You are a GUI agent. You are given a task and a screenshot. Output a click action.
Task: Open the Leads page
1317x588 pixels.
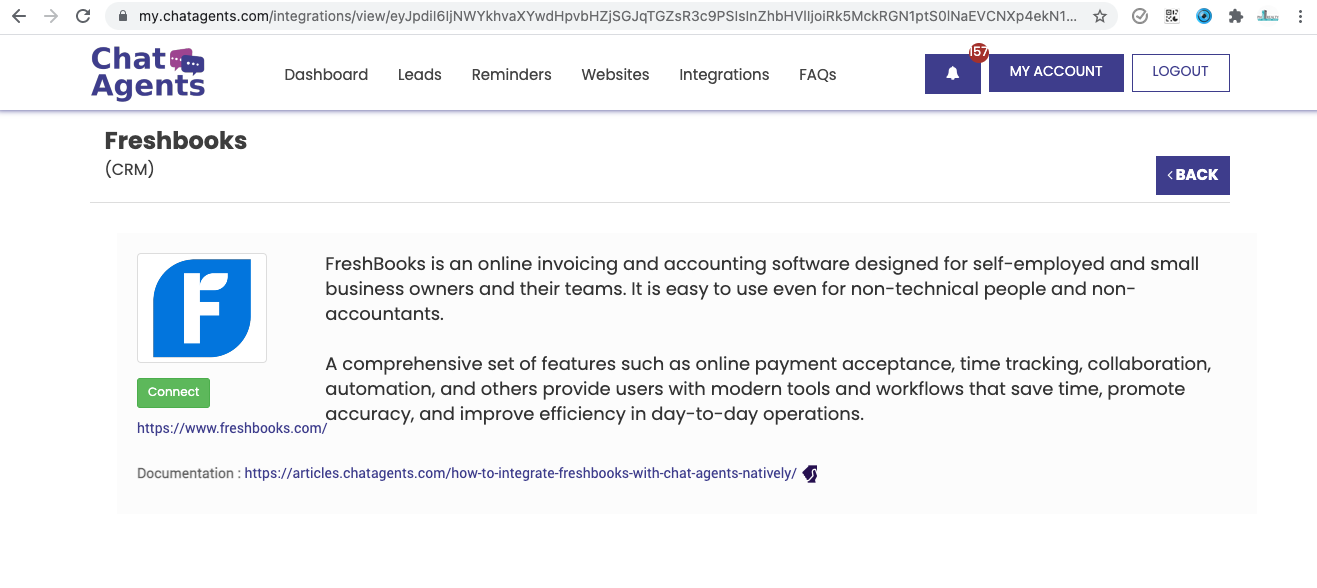[420, 75]
